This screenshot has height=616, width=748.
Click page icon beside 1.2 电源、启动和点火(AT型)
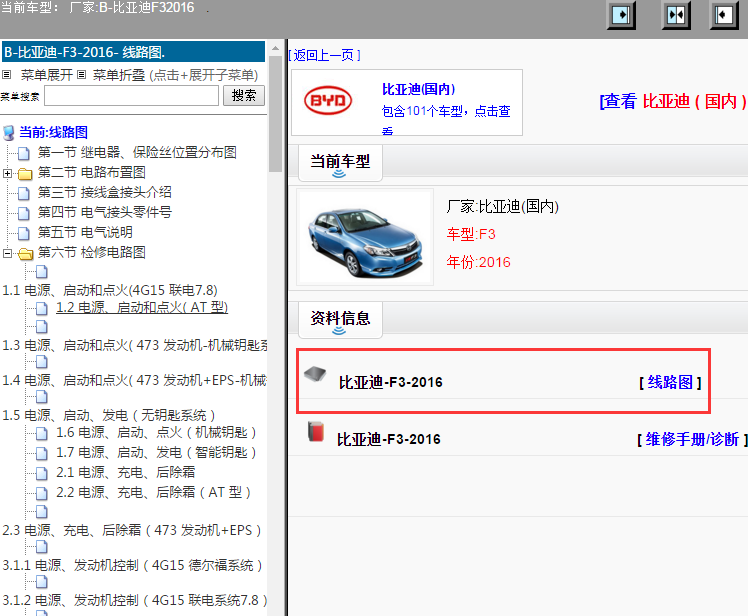pos(42,308)
